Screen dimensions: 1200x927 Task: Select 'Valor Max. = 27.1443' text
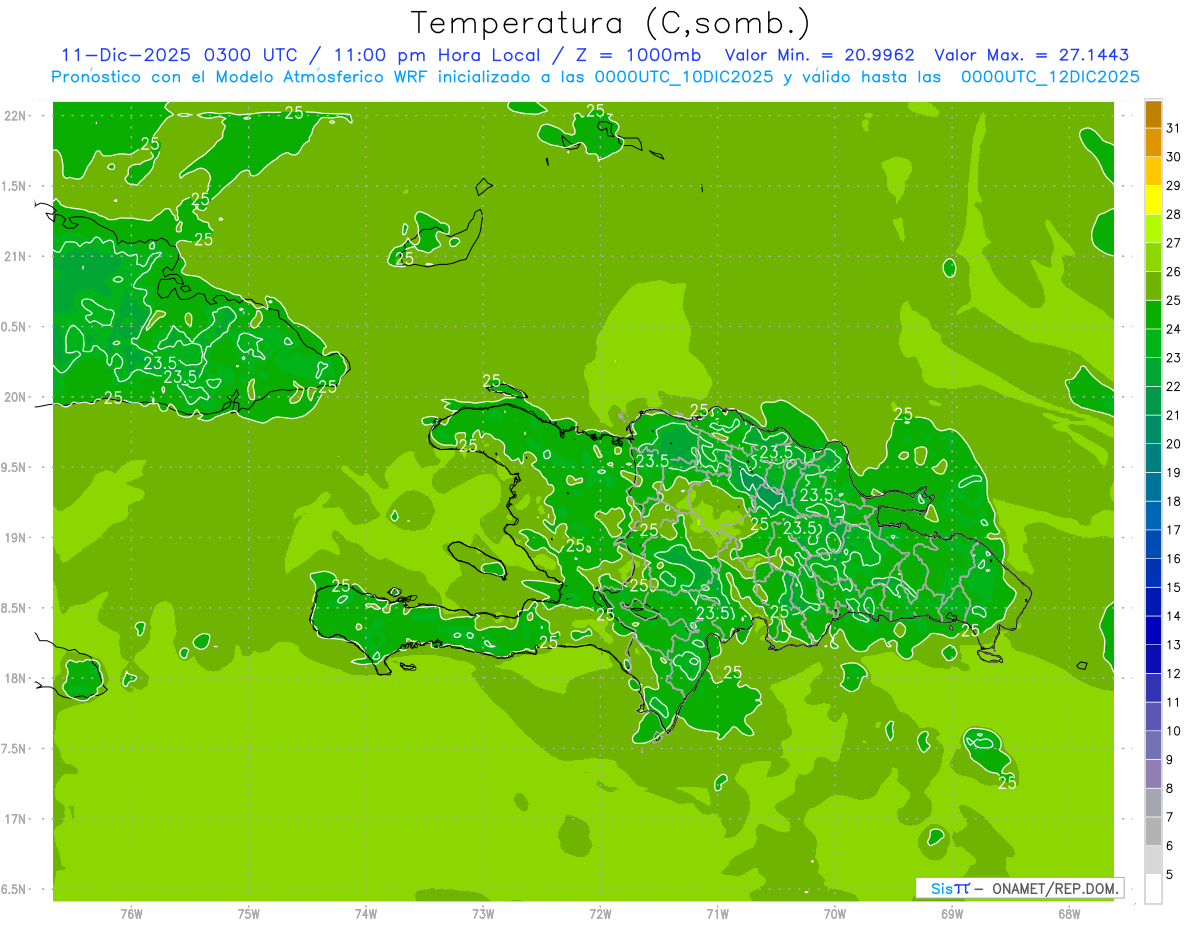(x=1031, y=55)
